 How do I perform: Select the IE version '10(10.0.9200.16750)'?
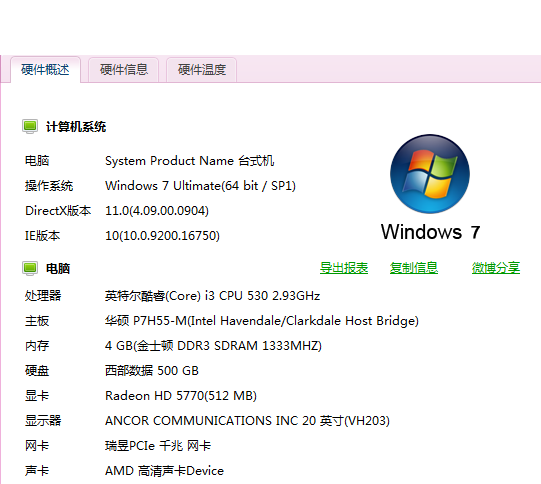tap(162, 236)
